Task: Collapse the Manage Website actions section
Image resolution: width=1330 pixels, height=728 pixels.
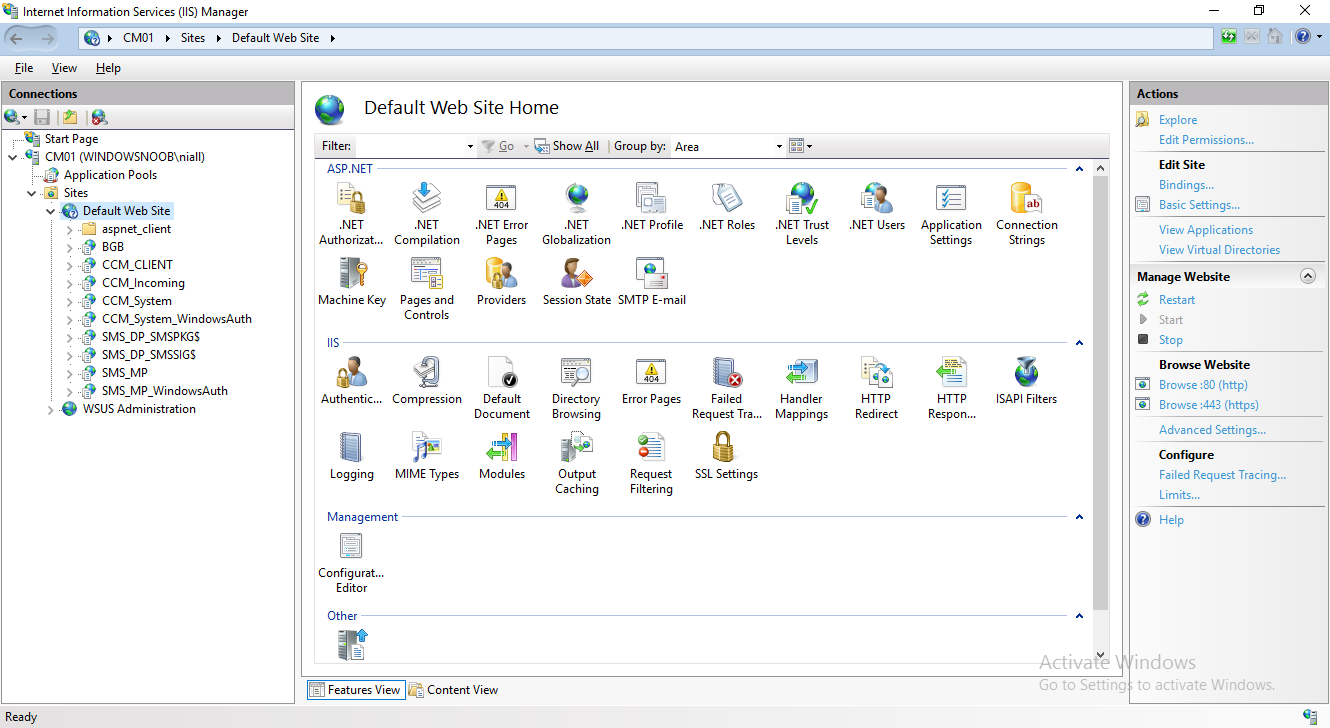Action: pyautogui.click(x=1307, y=276)
